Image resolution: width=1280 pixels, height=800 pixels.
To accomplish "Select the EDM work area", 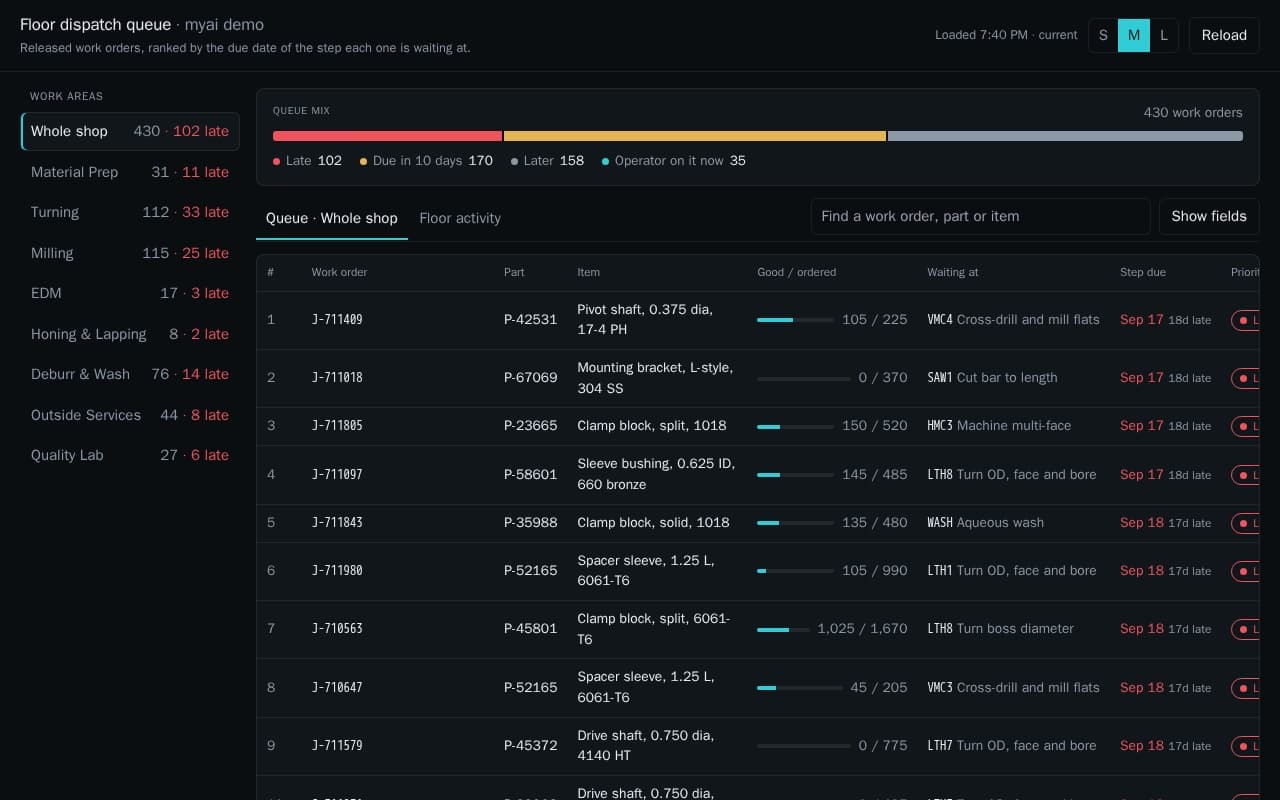I will coord(130,293).
